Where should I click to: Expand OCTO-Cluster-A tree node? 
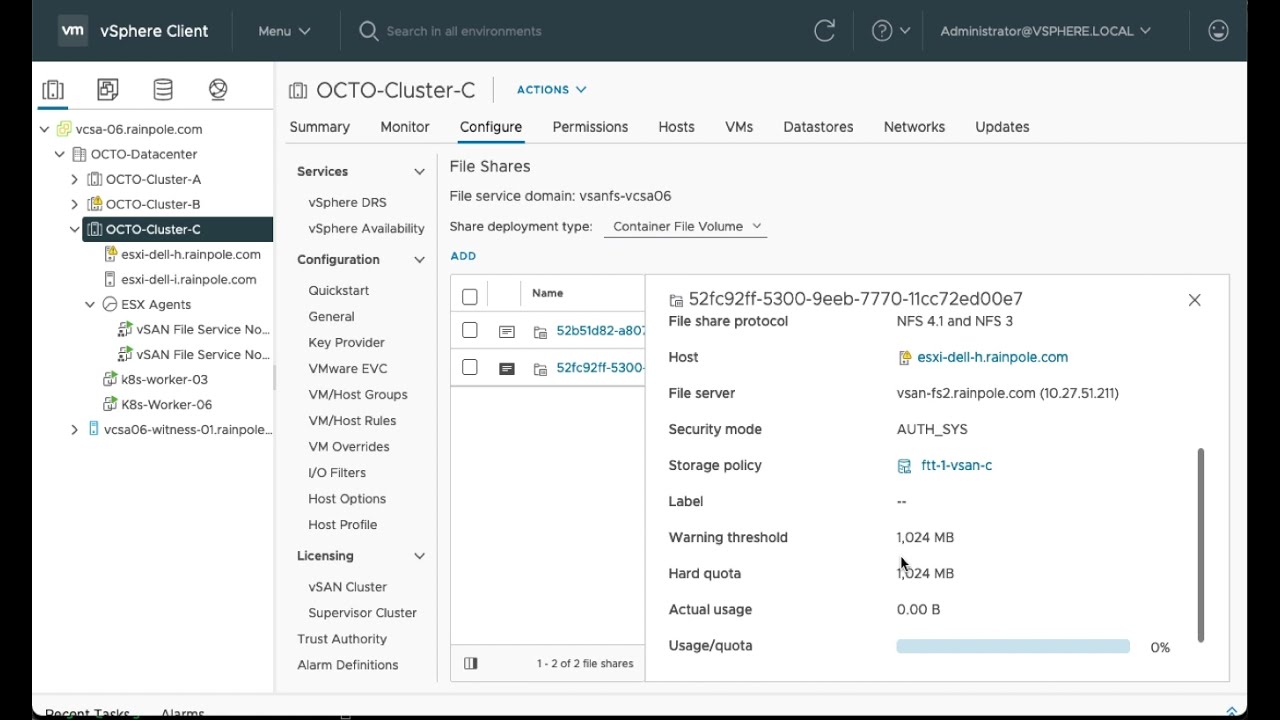click(74, 179)
